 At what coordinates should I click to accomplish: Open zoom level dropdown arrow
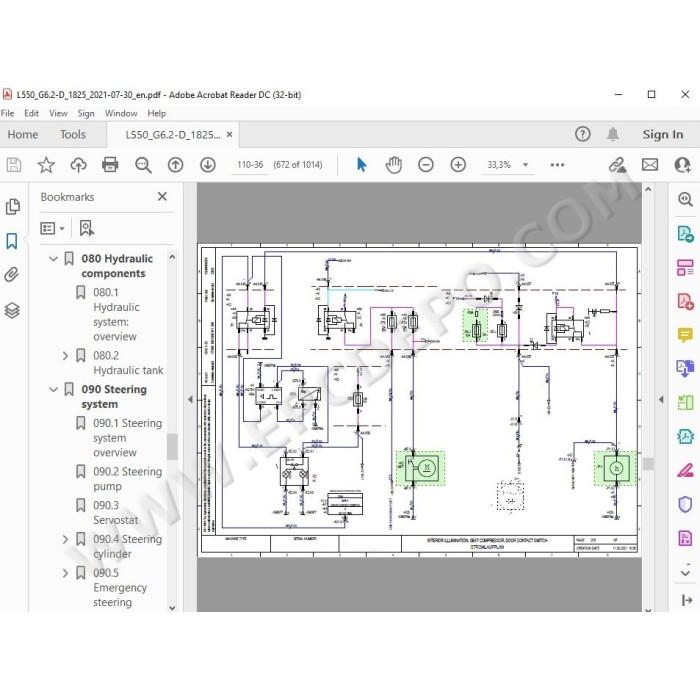[x=525, y=165]
